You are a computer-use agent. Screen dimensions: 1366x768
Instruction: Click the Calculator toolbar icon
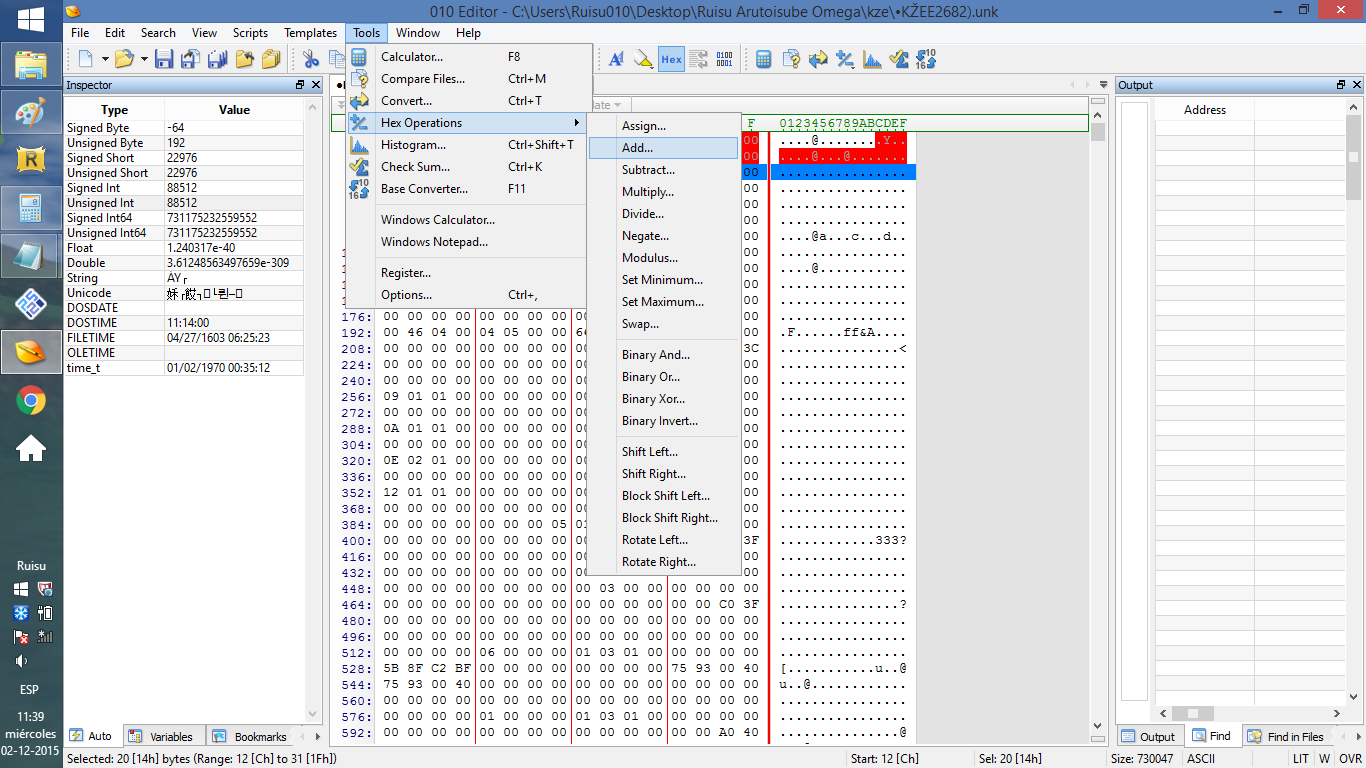click(764, 59)
